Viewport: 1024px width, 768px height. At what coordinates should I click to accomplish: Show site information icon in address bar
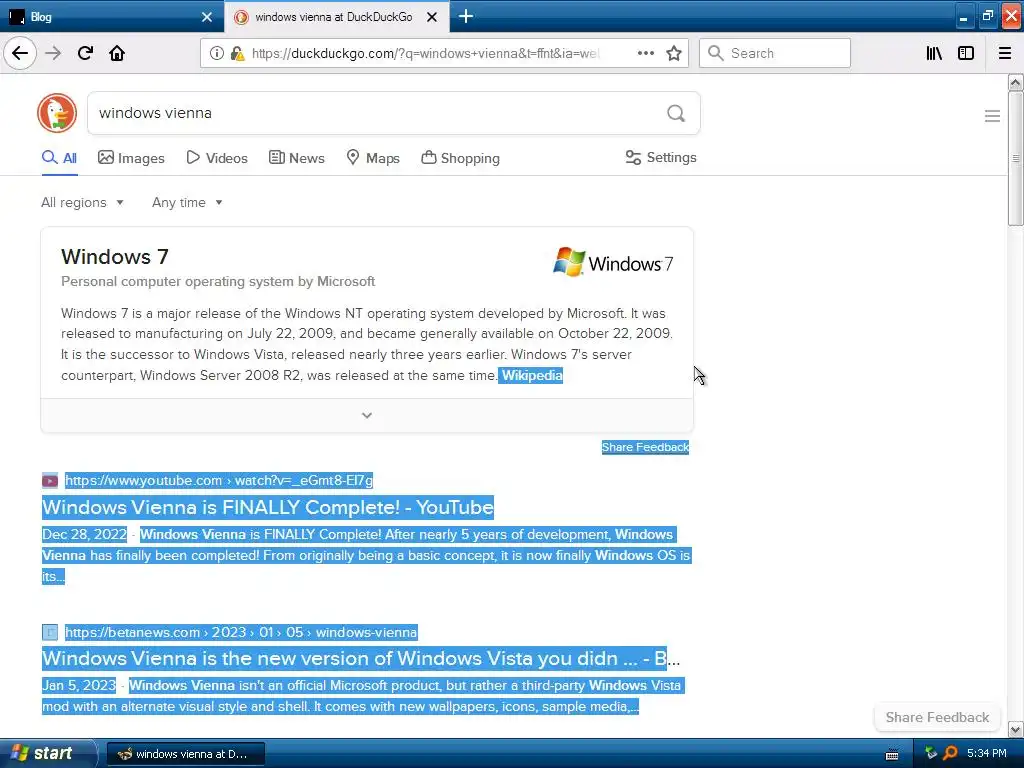tap(216, 54)
